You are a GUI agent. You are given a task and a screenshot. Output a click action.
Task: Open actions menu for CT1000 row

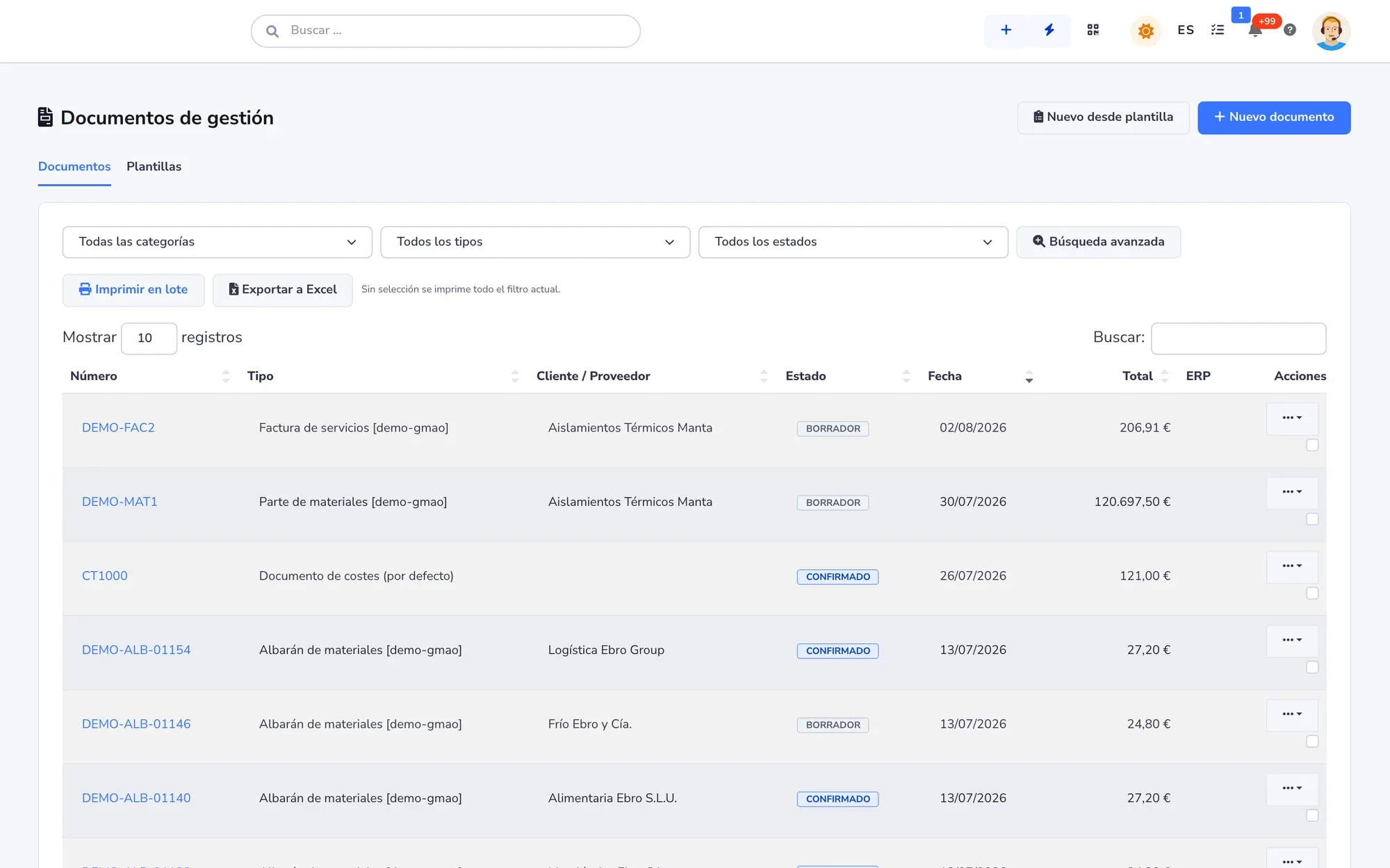point(1292,566)
